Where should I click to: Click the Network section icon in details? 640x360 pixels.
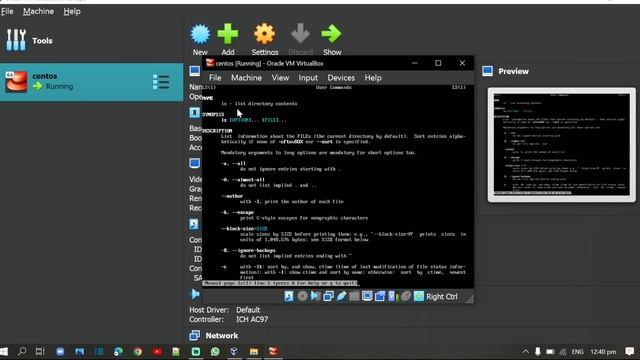[195, 335]
